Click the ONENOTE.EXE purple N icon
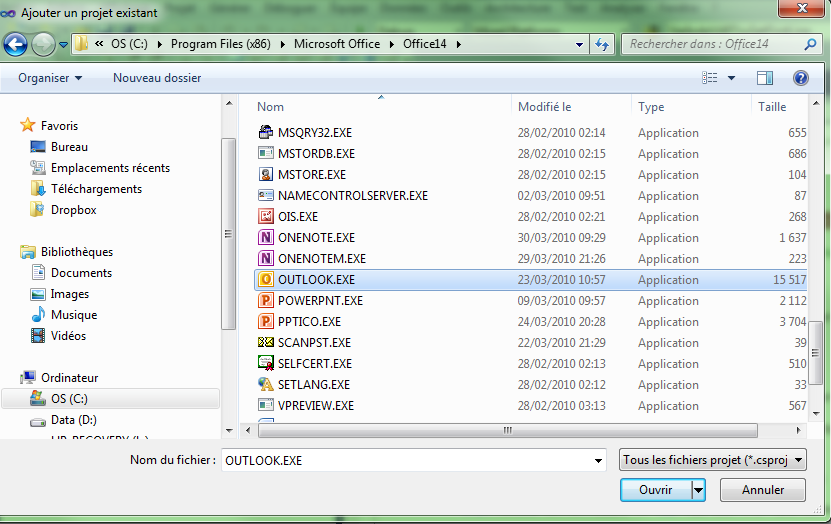The height and width of the screenshot is (524, 831). point(266,237)
